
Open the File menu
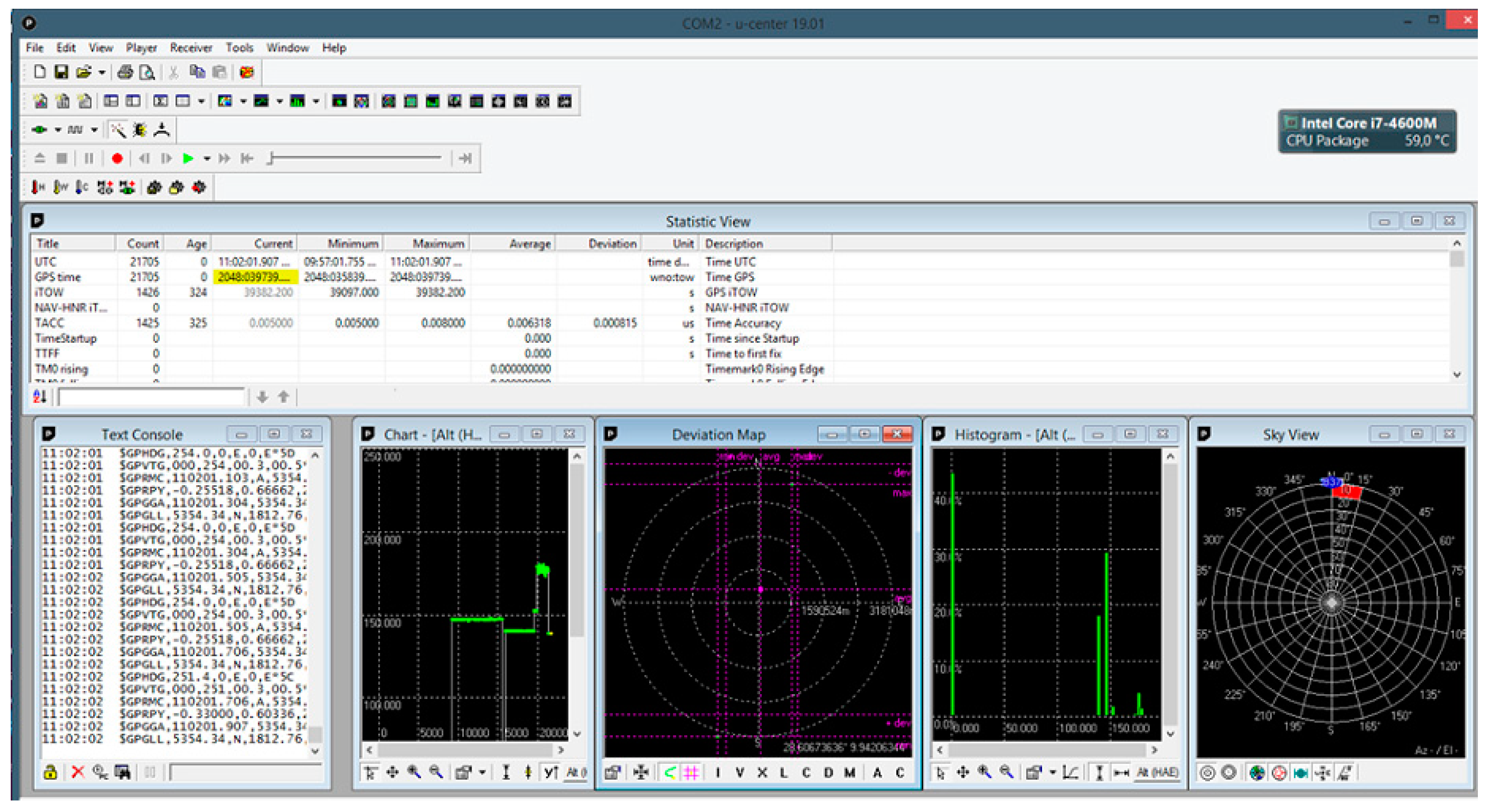34,48
